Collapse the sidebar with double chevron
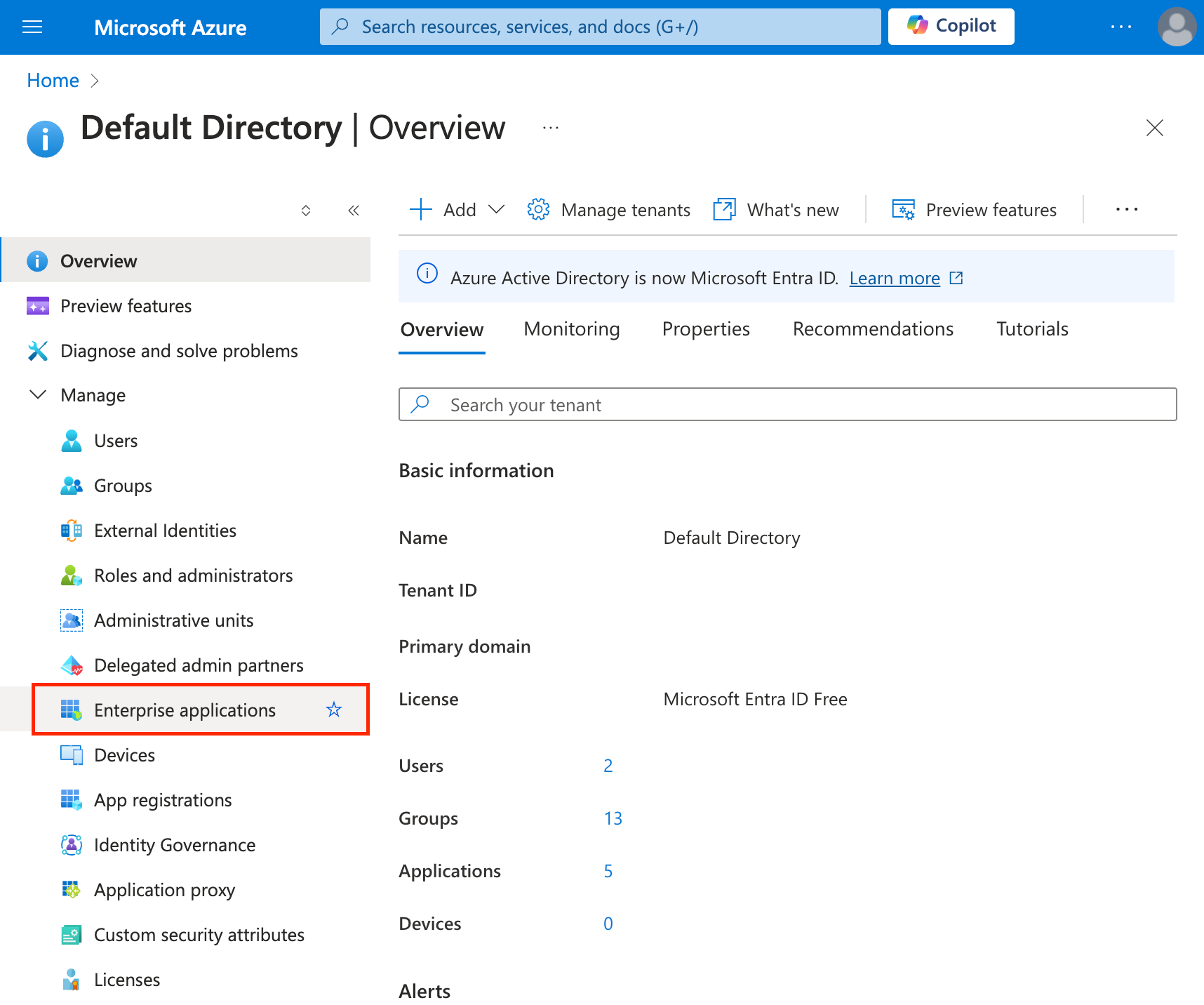 pyautogui.click(x=354, y=211)
